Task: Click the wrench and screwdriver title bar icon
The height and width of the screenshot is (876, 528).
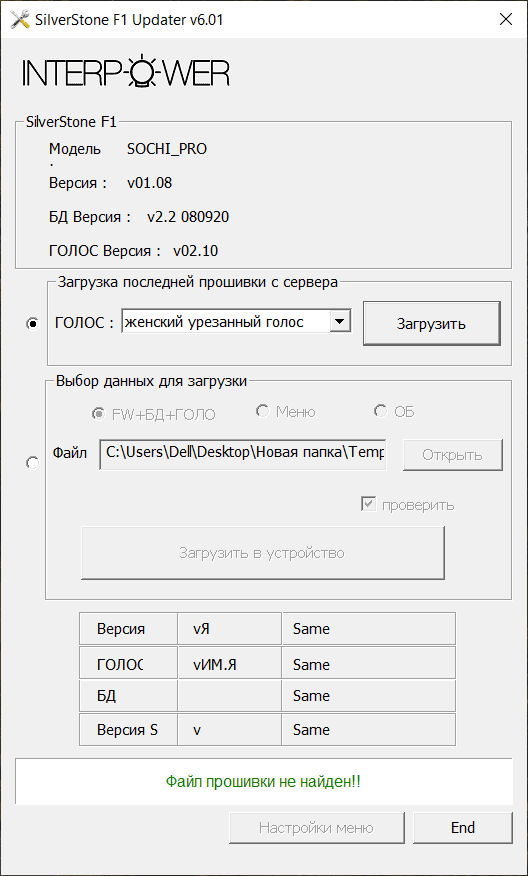Action: point(20,20)
